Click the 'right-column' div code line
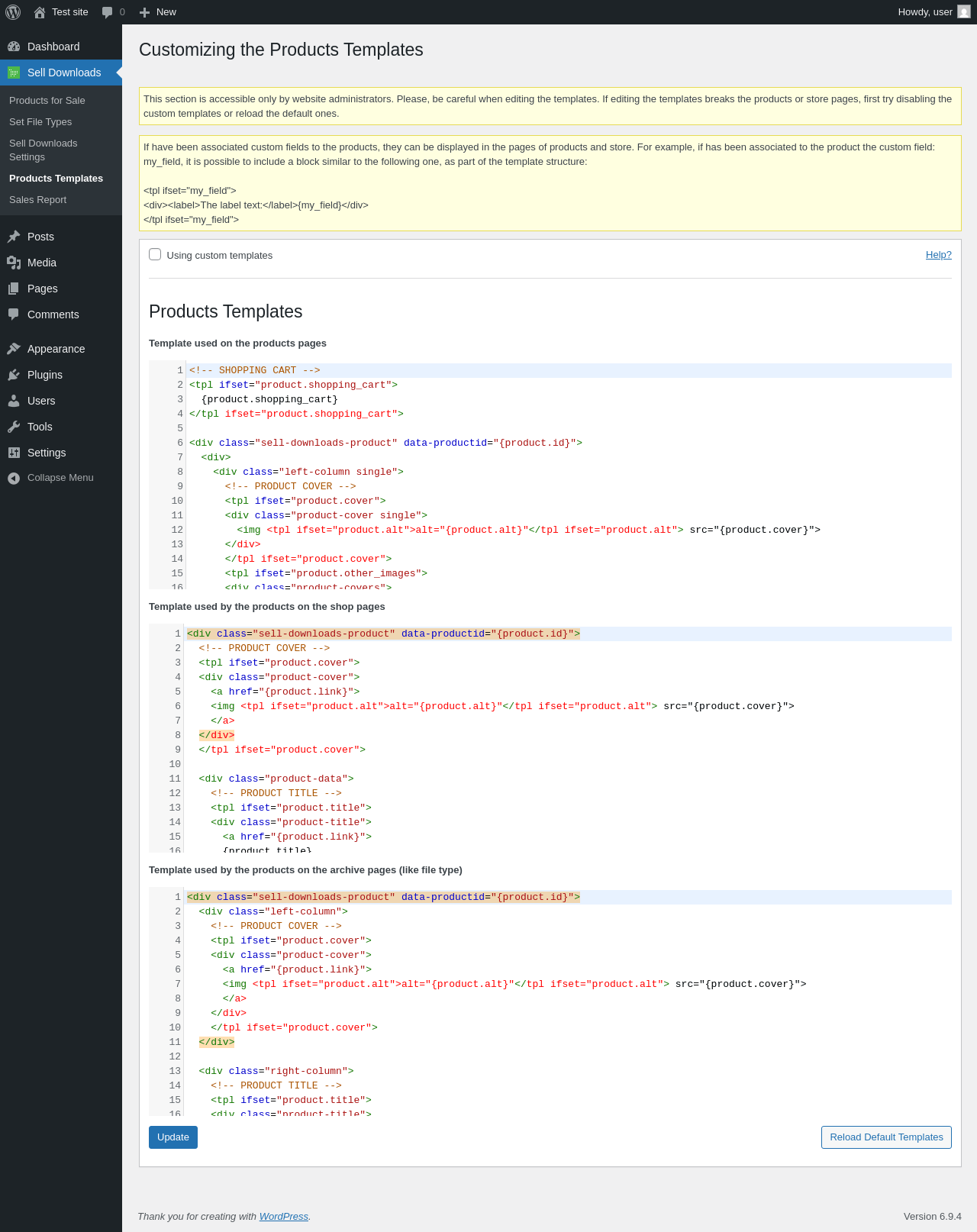 pyautogui.click(x=276, y=1071)
